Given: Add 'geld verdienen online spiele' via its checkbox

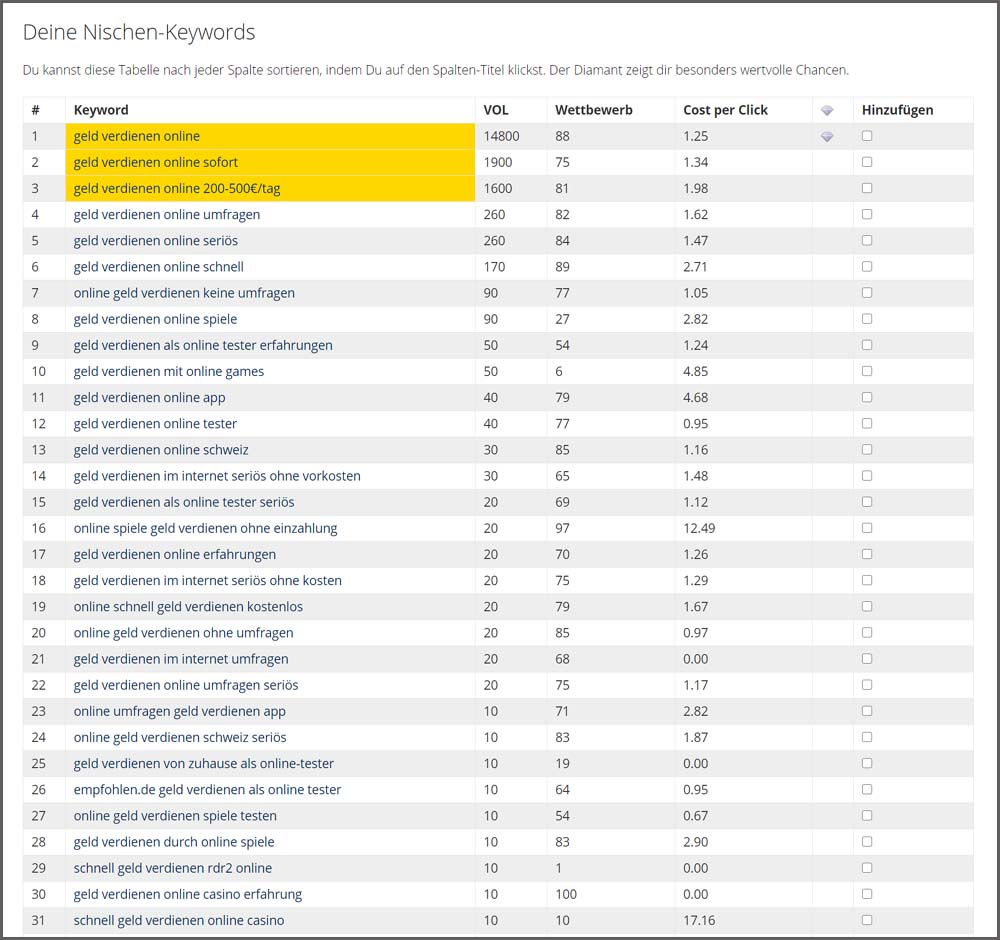Looking at the screenshot, I should click(x=867, y=319).
